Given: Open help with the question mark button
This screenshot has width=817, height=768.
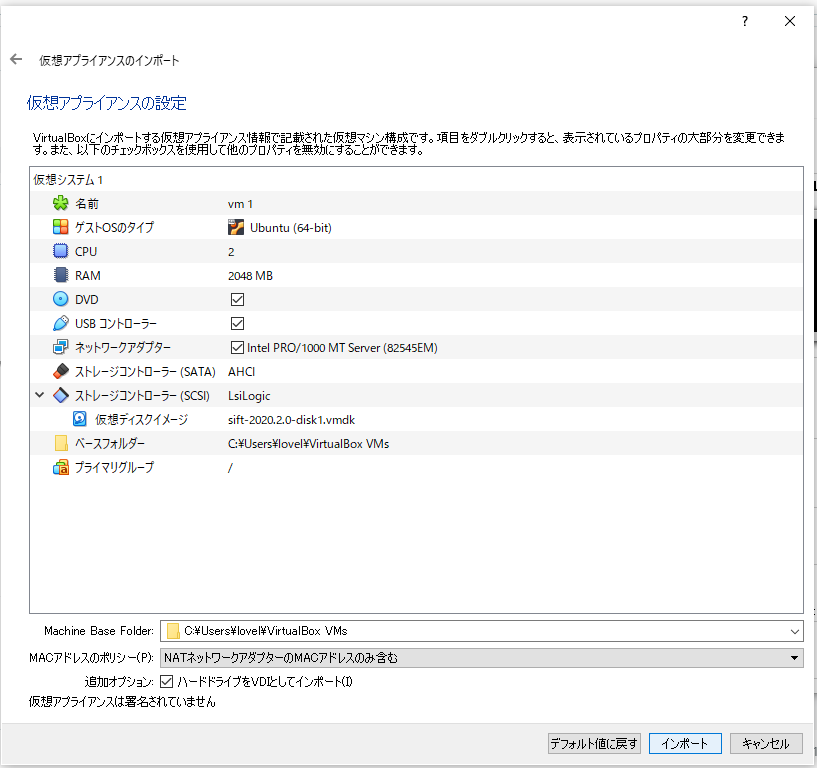Looking at the screenshot, I should 745,21.
